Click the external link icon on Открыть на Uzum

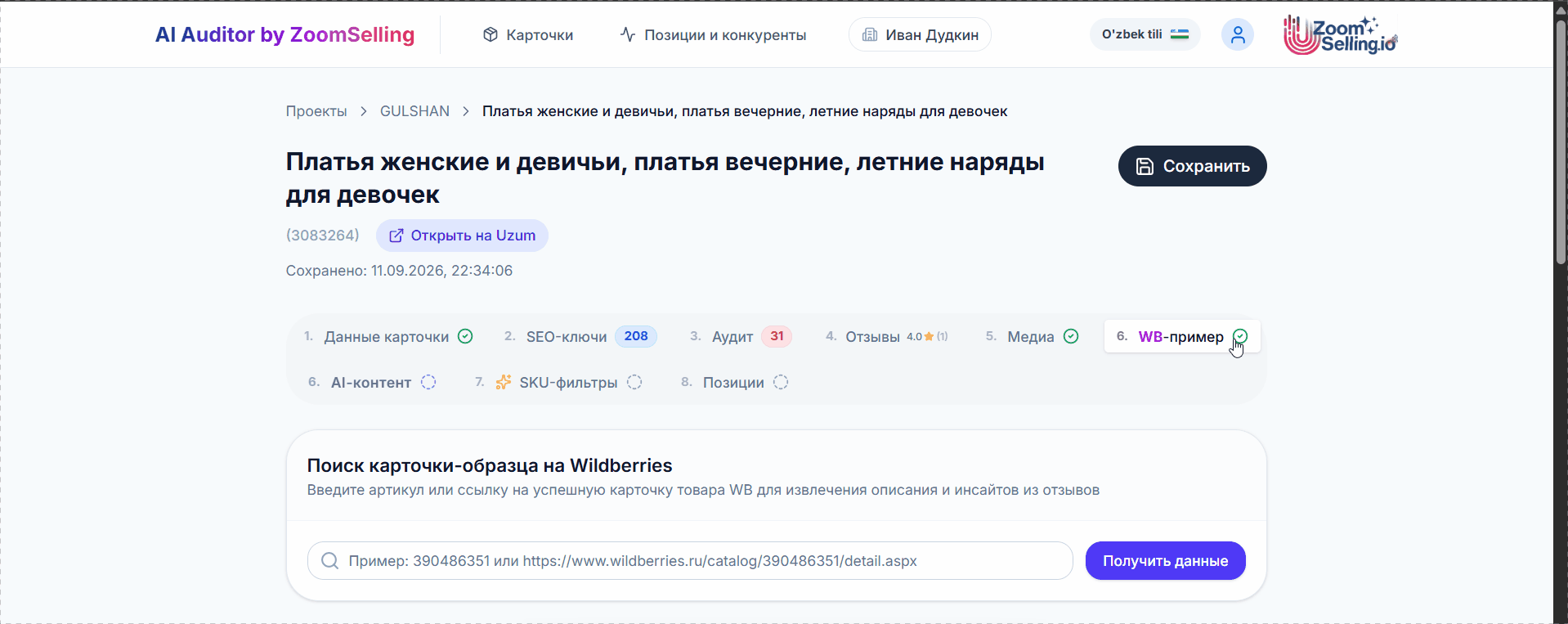pos(396,236)
